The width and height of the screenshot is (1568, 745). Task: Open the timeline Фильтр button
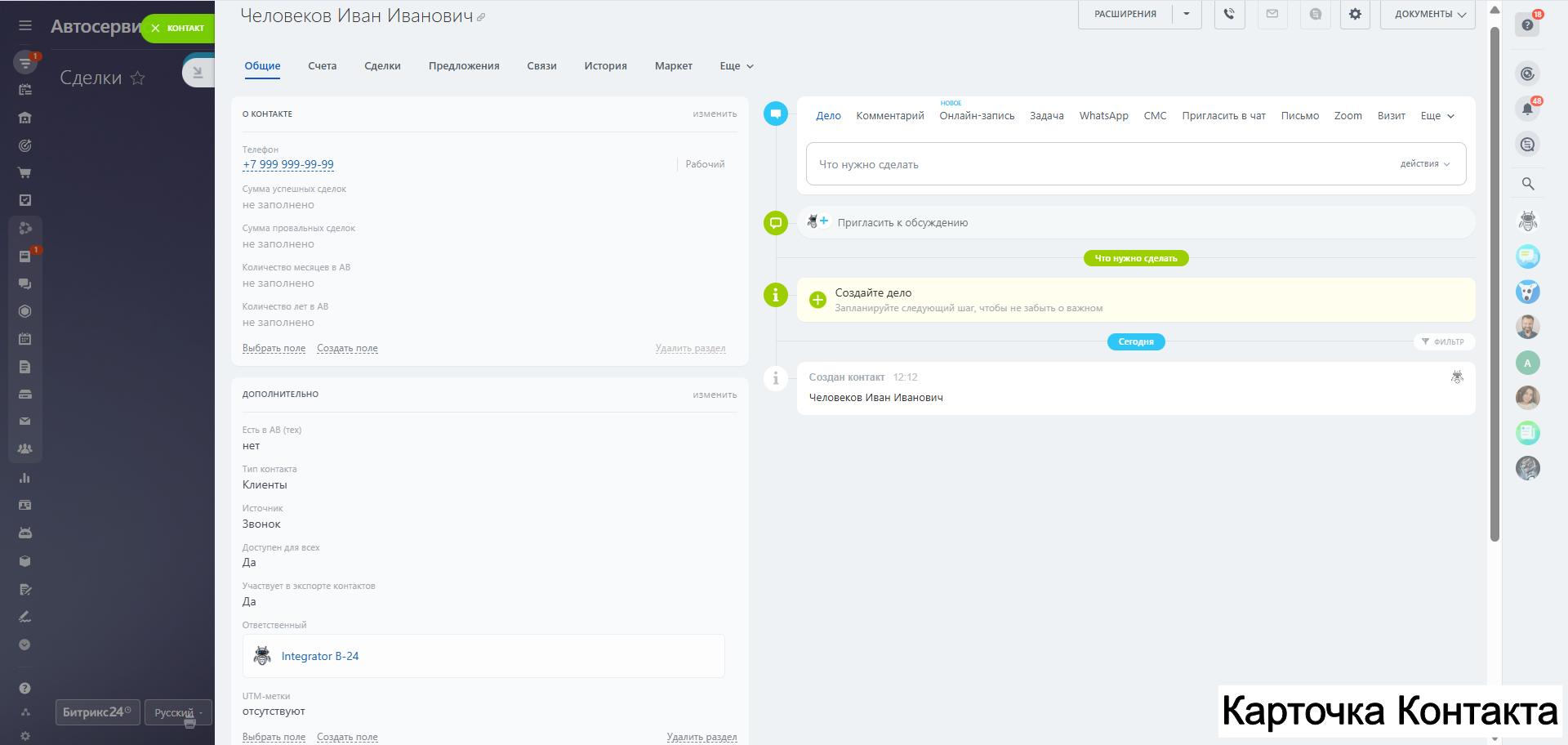pos(1443,341)
